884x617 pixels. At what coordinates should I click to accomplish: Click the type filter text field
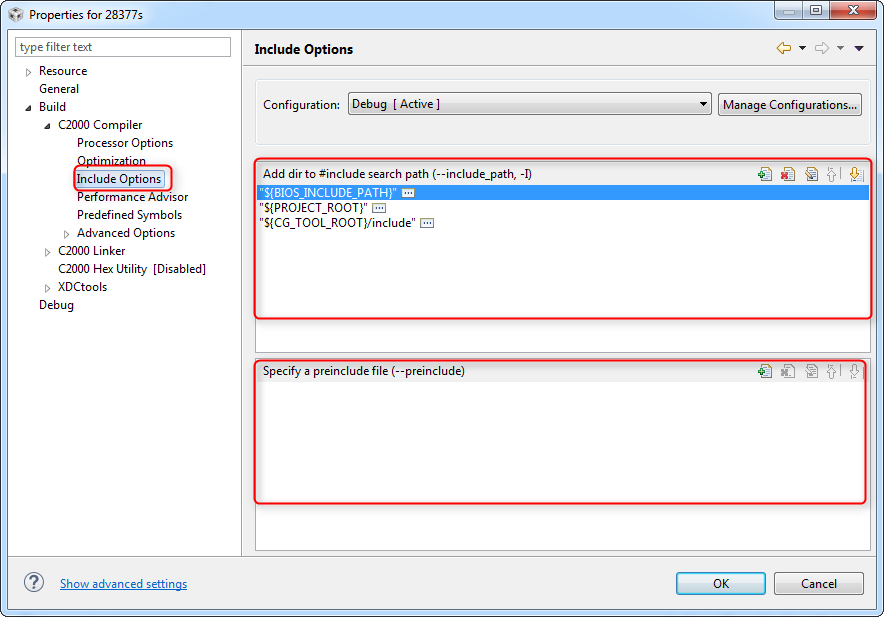pos(123,47)
